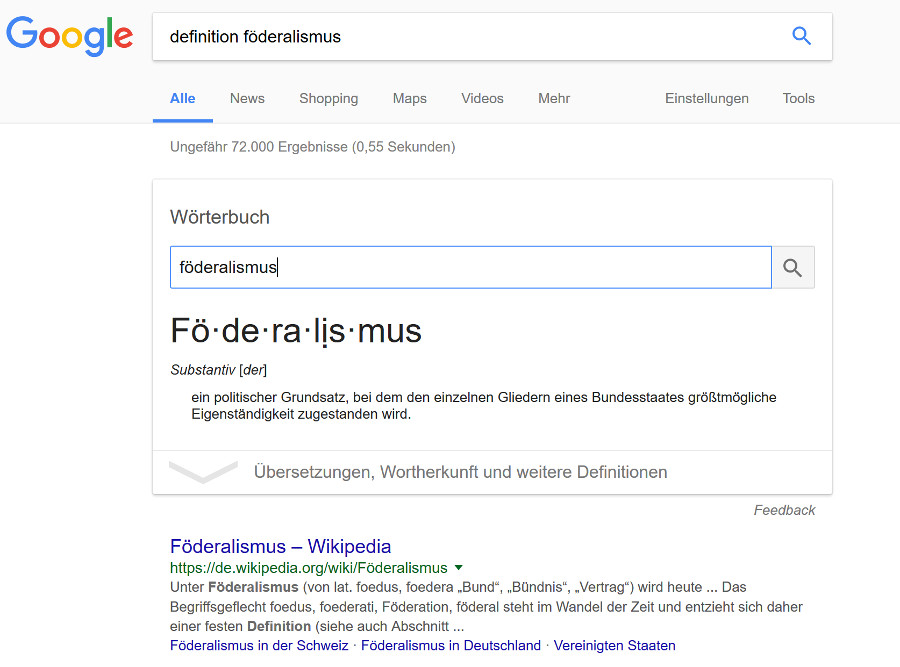Click the Feedback link below the dictionary box
900x667 pixels.
(784, 510)
